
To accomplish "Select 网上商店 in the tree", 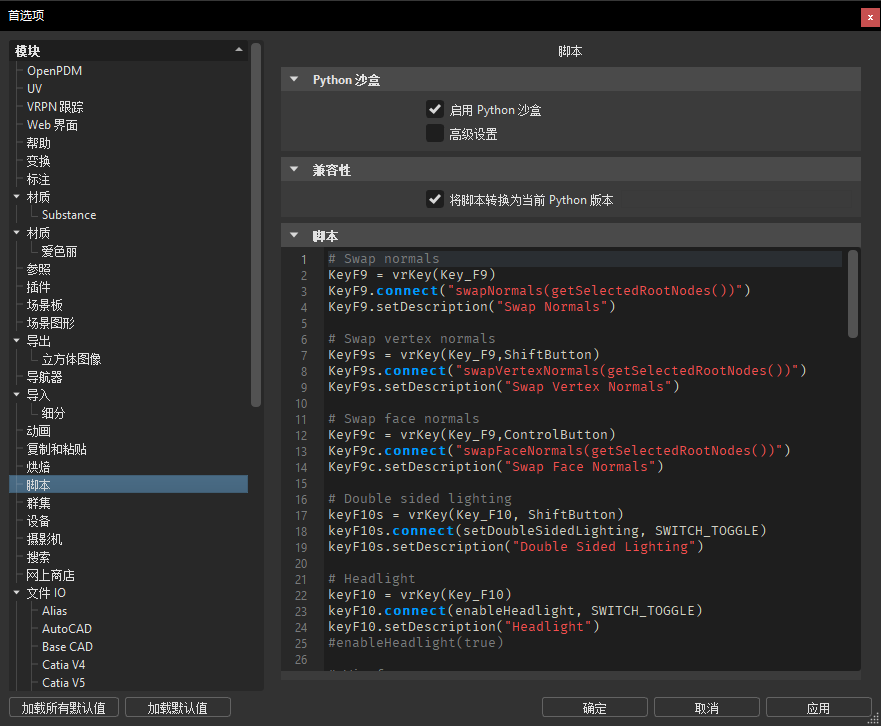I will [x=51, y=574].
